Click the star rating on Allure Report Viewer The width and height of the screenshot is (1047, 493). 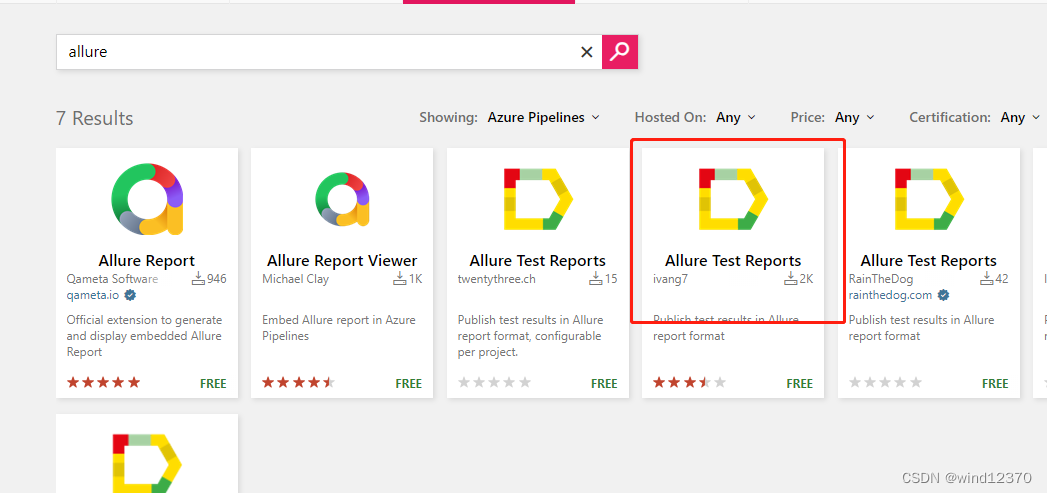(298, 383)
